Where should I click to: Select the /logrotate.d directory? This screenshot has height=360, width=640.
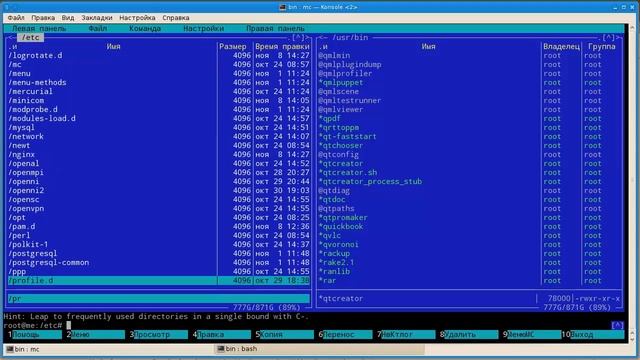coord(35,56)
